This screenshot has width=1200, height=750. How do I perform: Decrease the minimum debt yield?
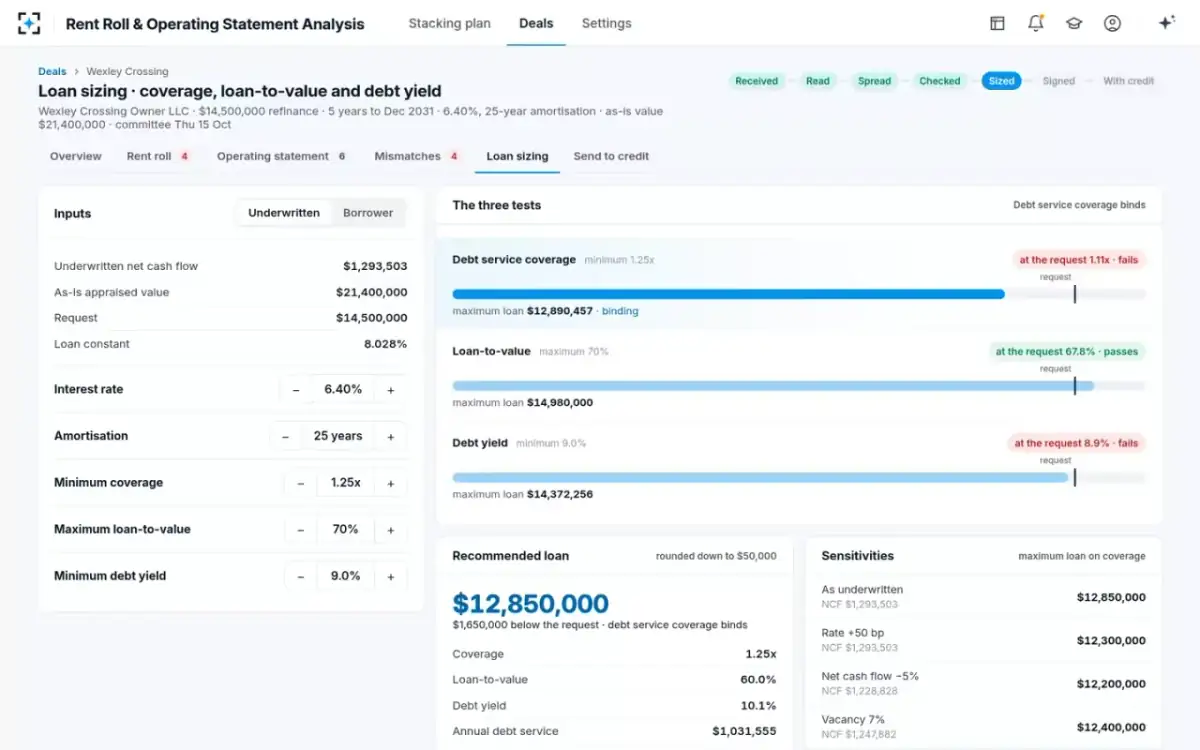tap(301, 576)
